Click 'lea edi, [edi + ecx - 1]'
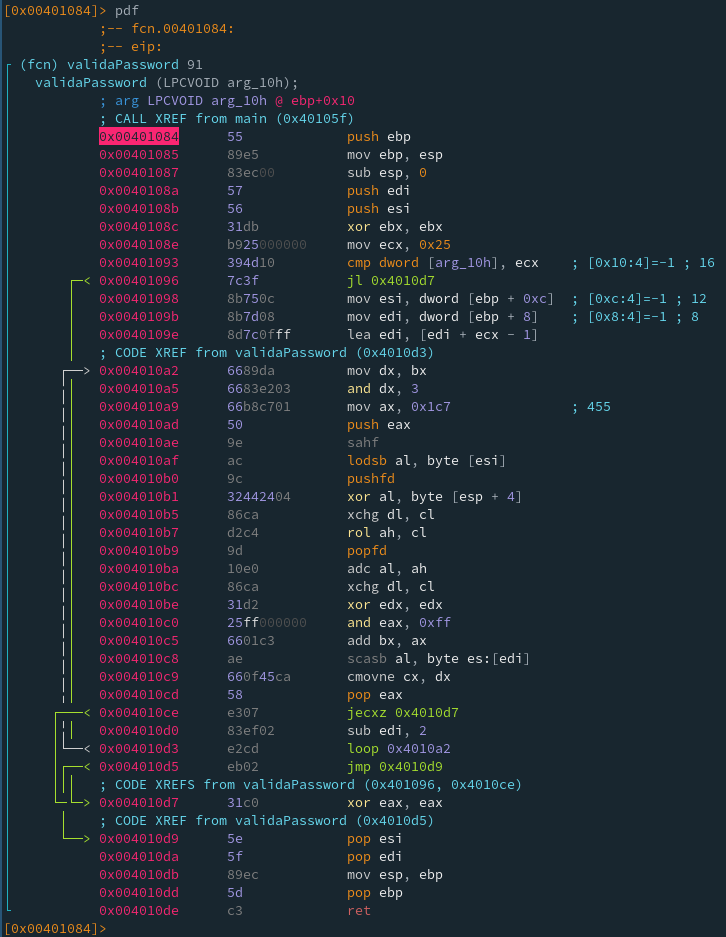Viewport: 726px width, 937px height. [442, 335]
